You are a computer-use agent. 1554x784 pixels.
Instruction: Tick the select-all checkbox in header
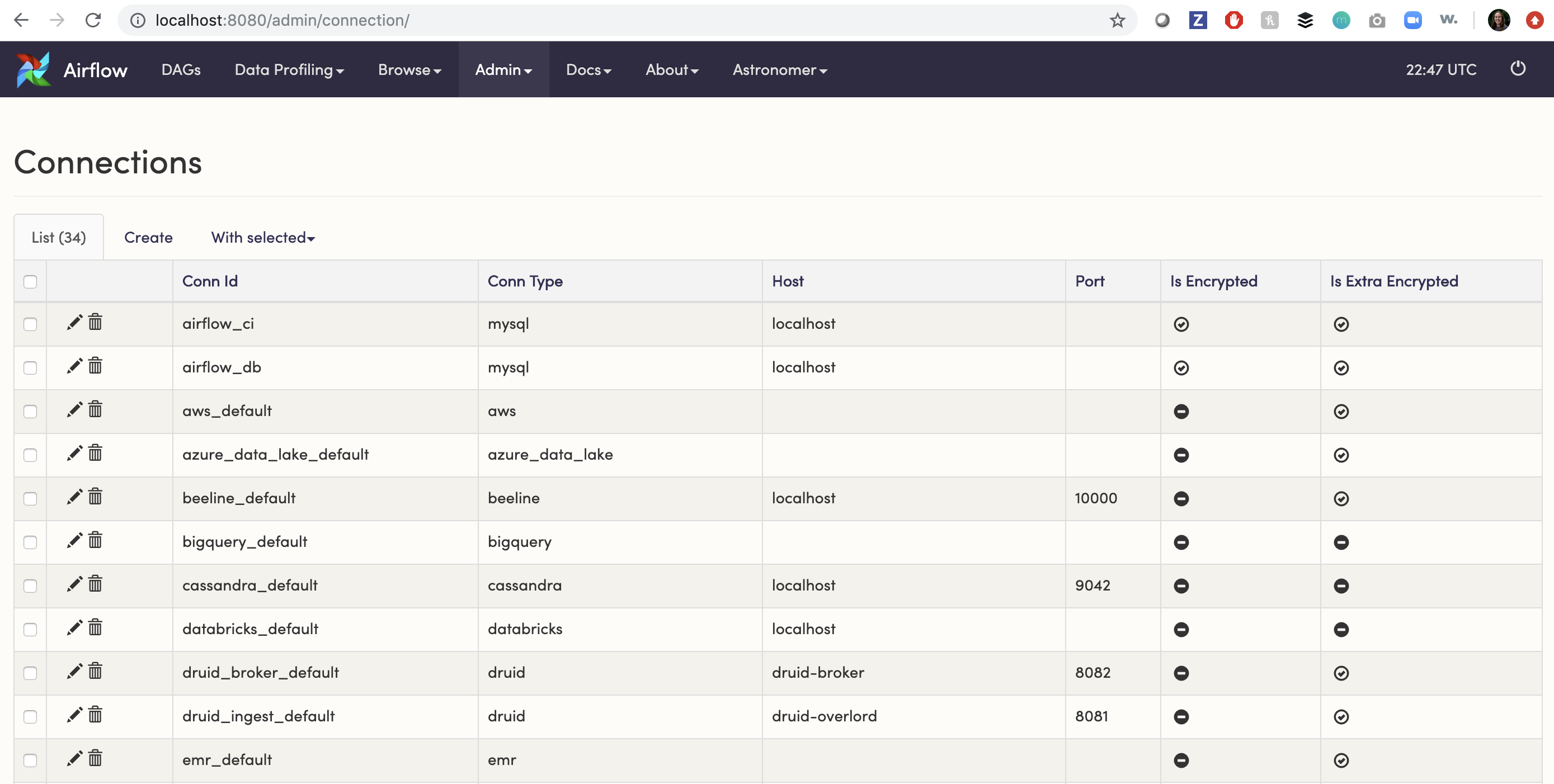tap(30, 282)
